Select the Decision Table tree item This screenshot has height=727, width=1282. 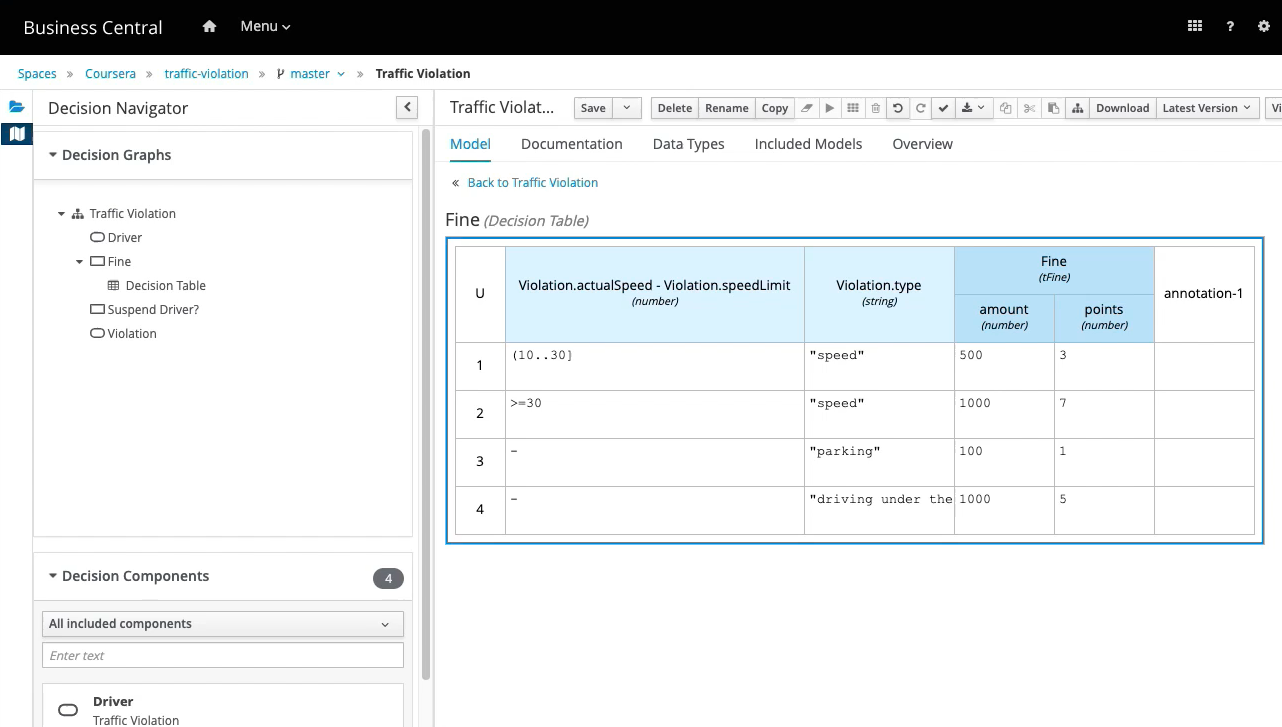click(166, 286)
